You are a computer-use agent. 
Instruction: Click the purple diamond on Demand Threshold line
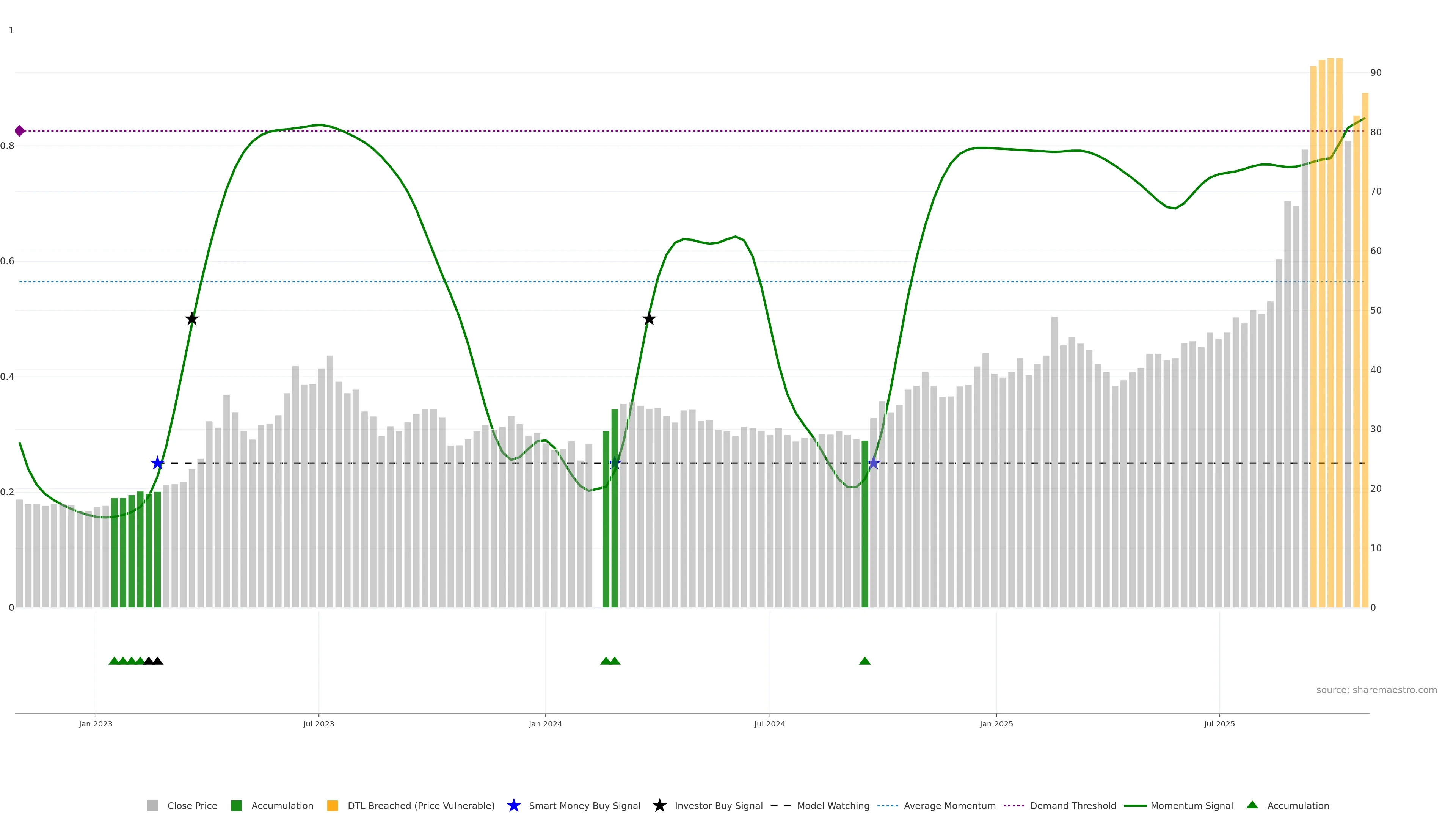pos(20,131)
